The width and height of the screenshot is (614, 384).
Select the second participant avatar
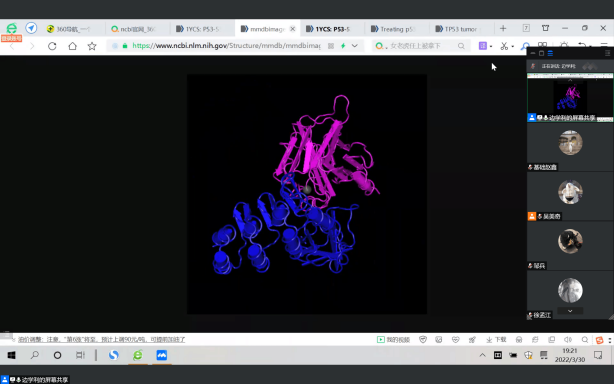click(570, 192)
